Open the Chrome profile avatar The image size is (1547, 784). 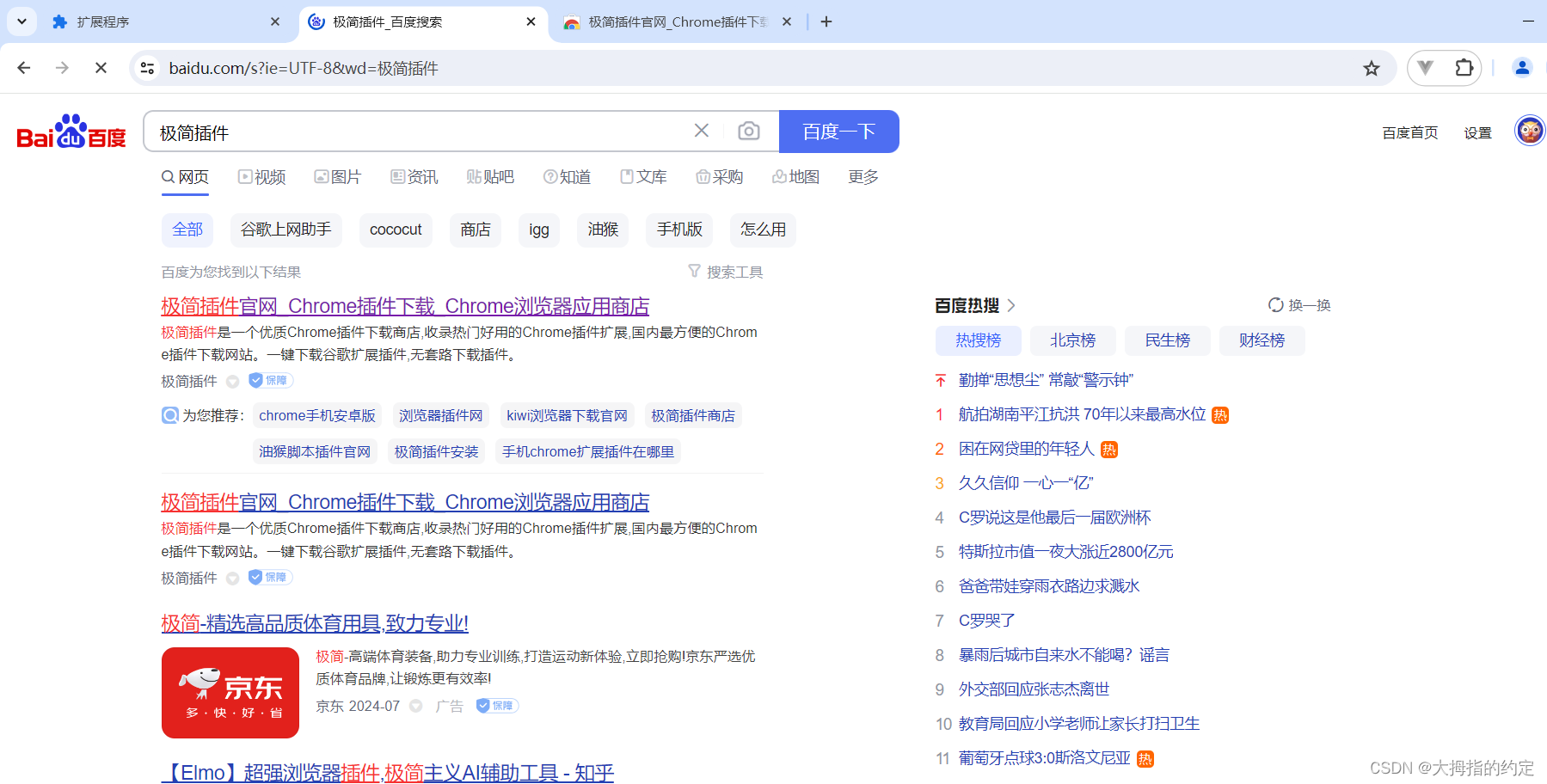point(1522,68)
